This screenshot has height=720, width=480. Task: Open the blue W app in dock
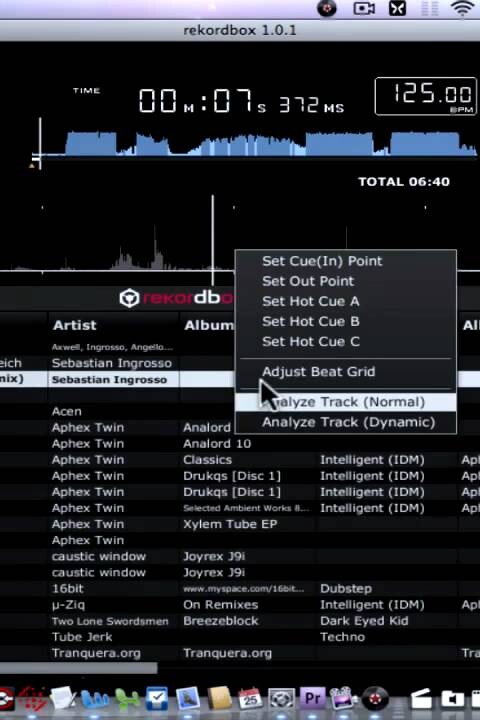[x=95, y=699]
